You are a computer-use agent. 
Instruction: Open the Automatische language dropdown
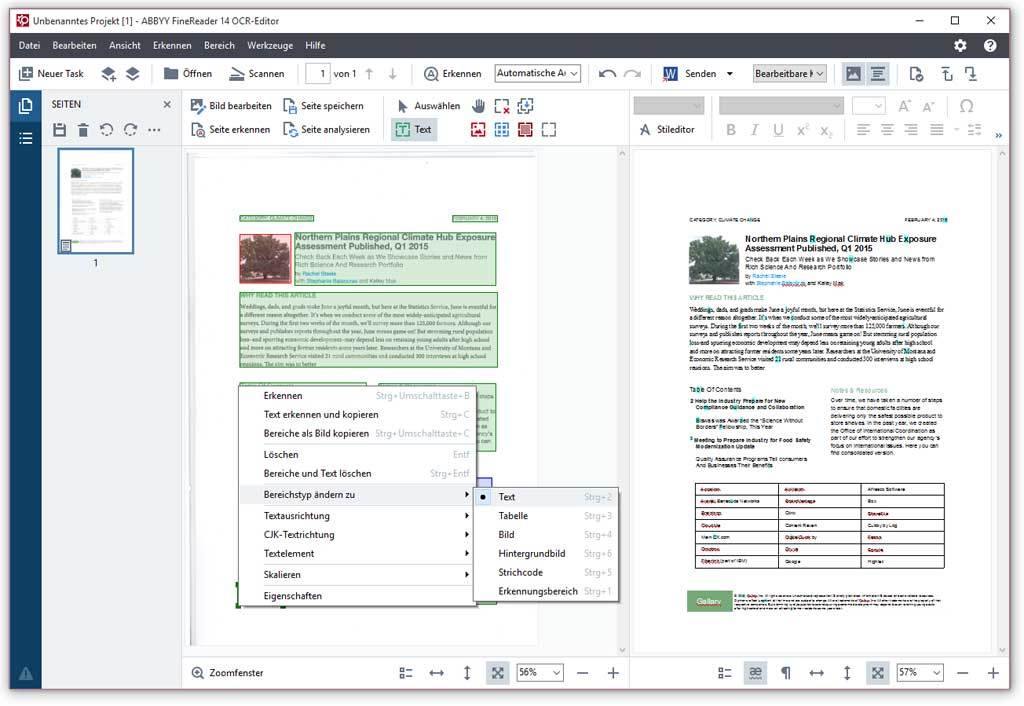537,74
